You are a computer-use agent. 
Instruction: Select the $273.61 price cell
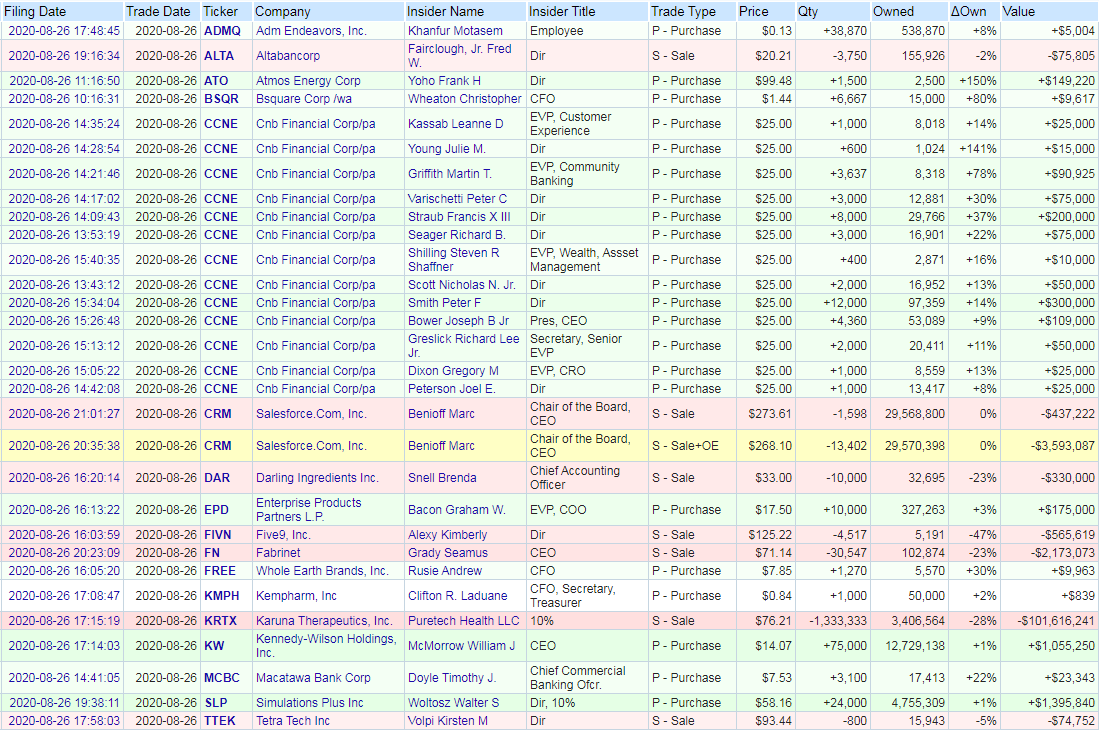click(x=765, y=414)
